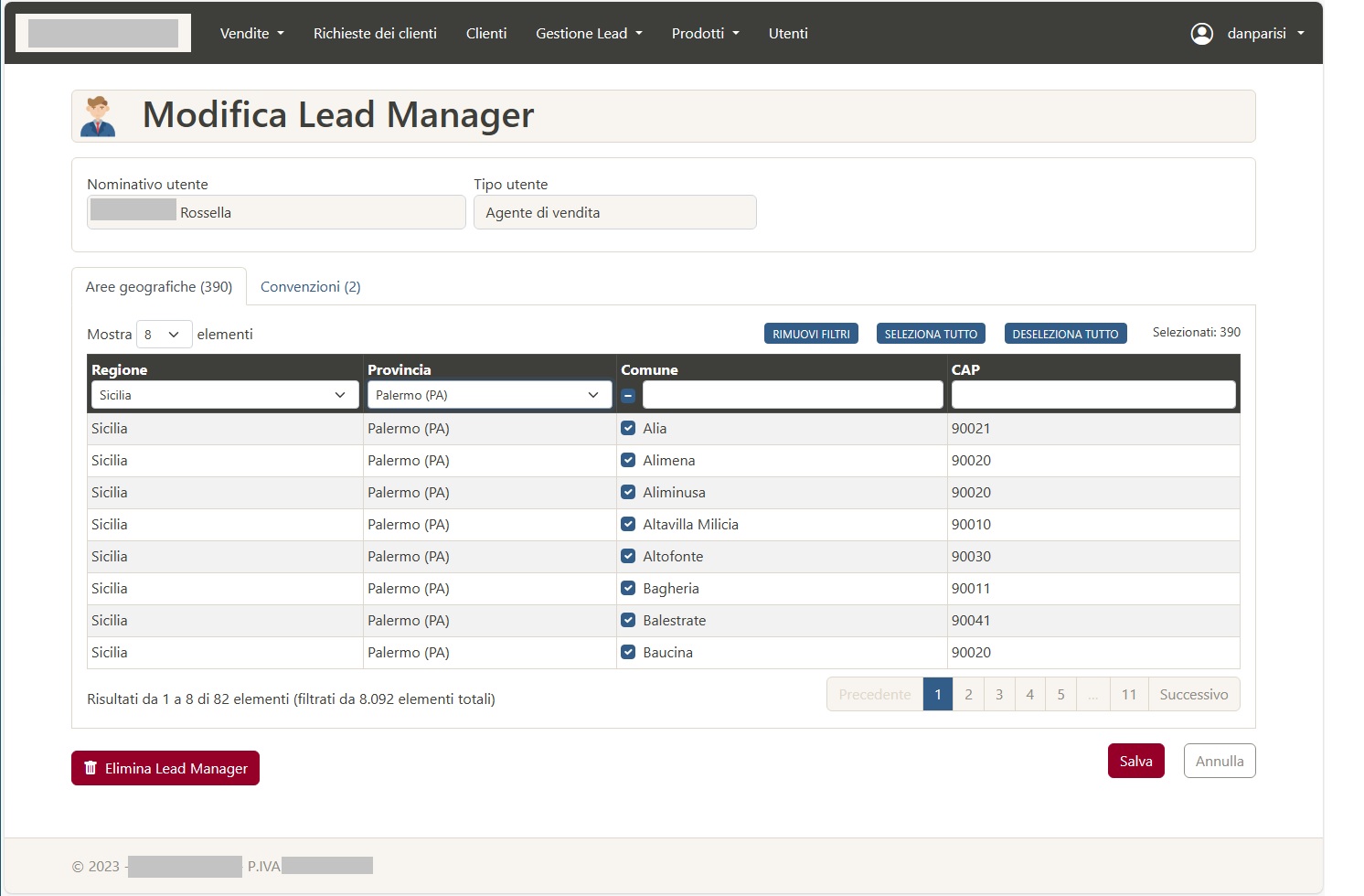Deselect the Baucina checkbox
Screen dimensions: 1364x896
click(x=628, y=652)
